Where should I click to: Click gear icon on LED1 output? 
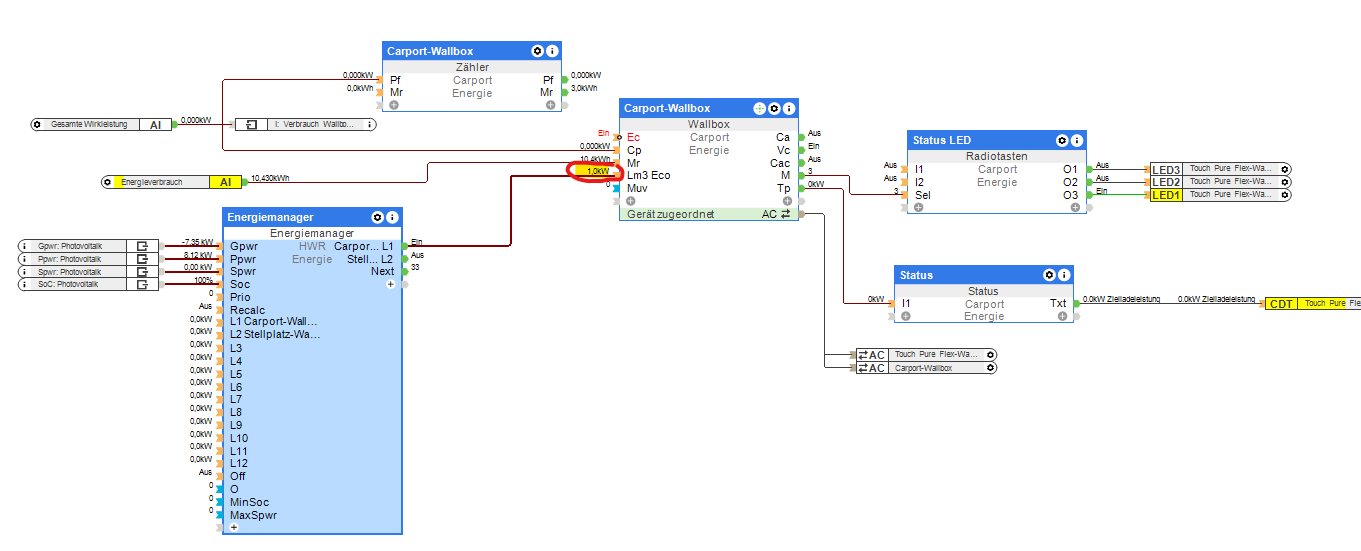(x=1286, y=195)
